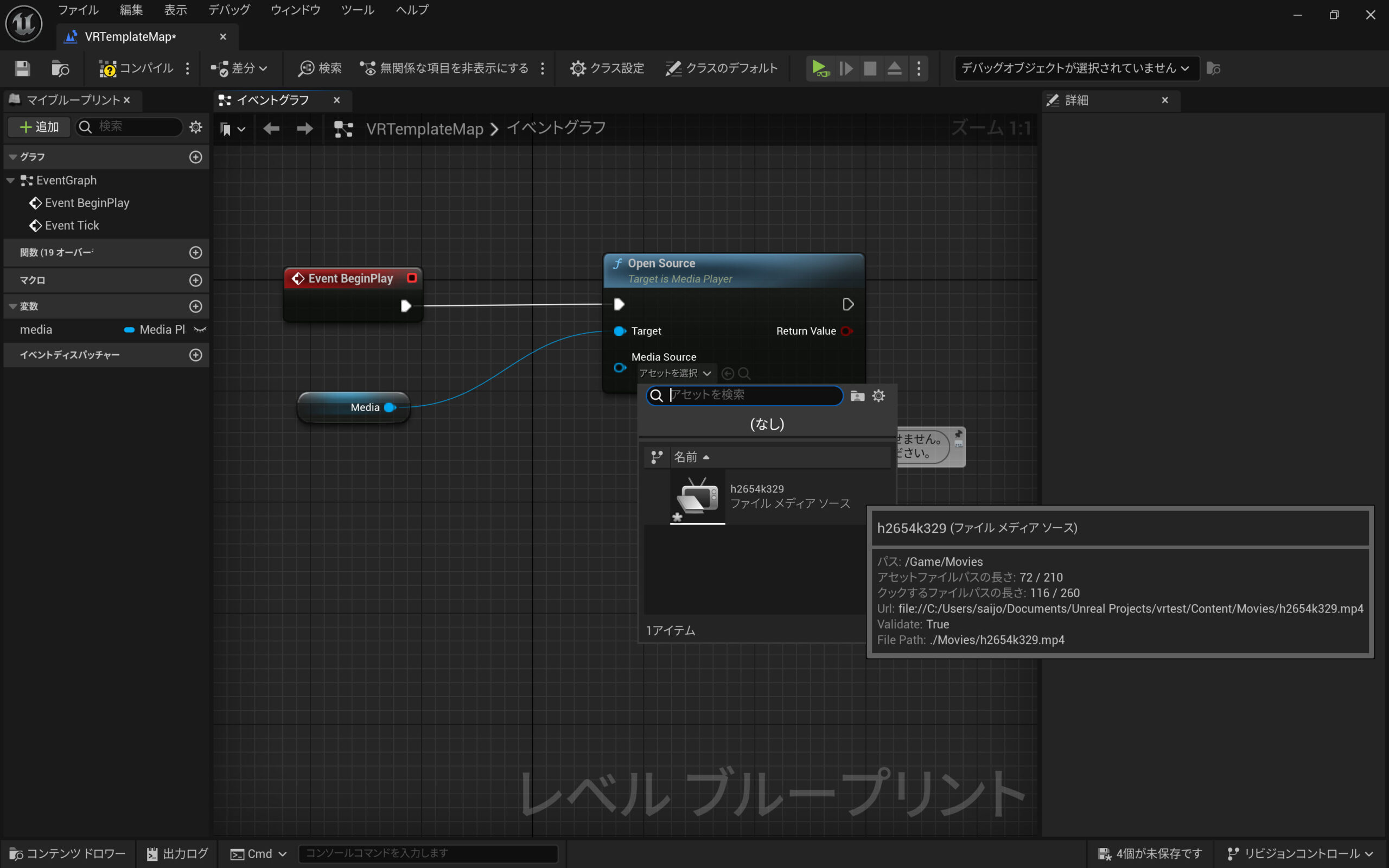Switch to the マイブループリント tab

(73, 100)
